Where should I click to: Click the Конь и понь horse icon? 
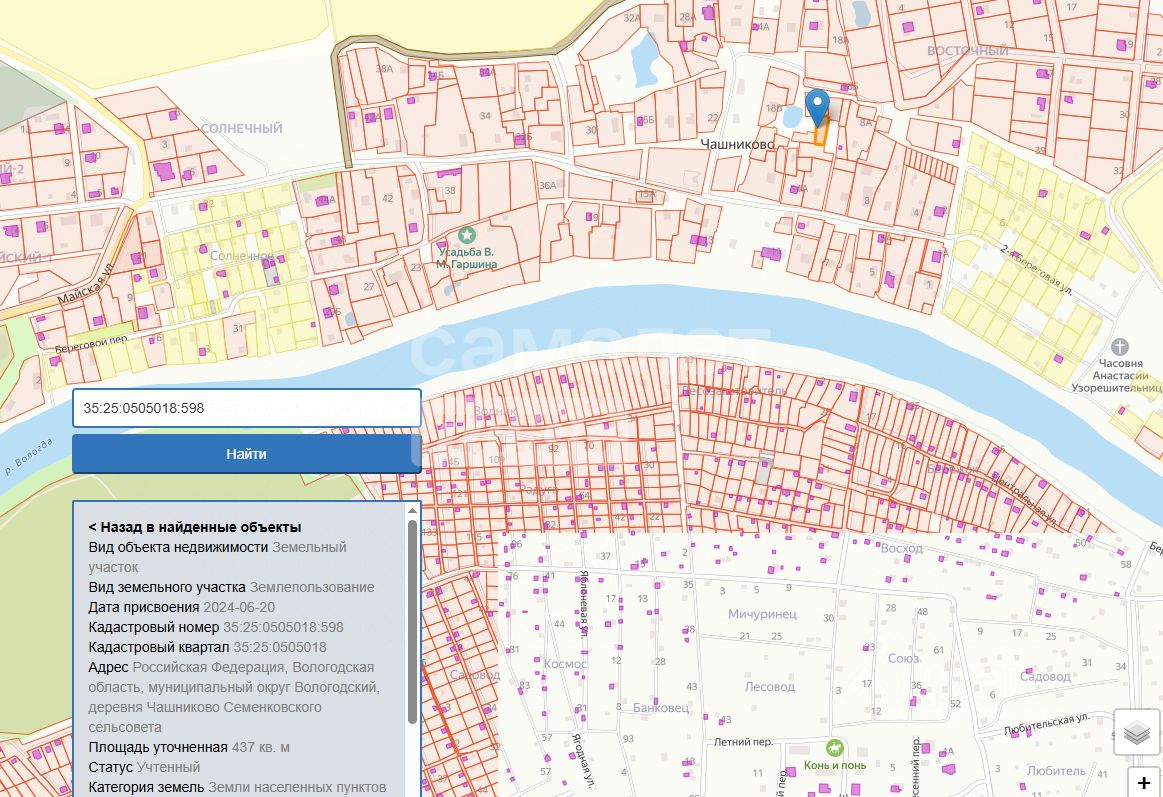coord(834,747)
